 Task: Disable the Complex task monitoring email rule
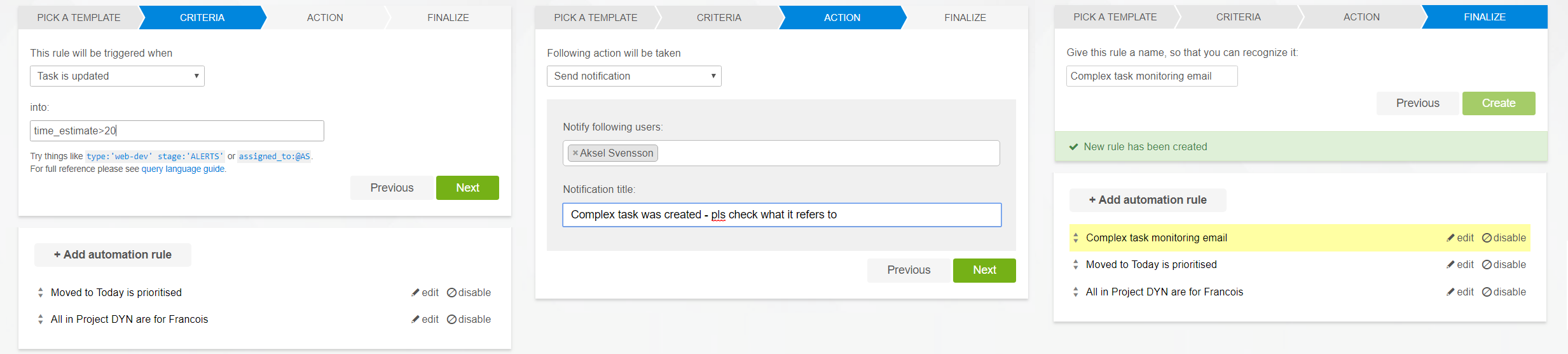point(1504,238)
